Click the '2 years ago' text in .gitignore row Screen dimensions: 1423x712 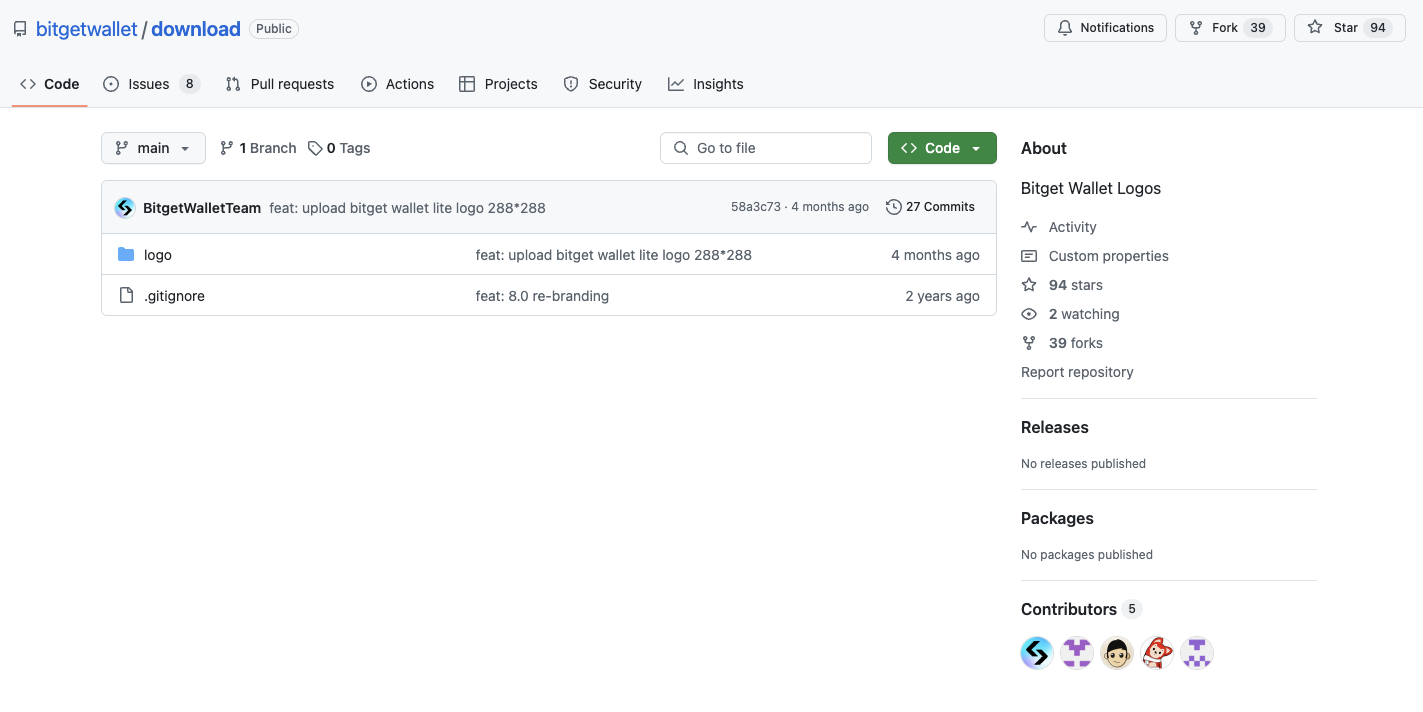point(942,296)
